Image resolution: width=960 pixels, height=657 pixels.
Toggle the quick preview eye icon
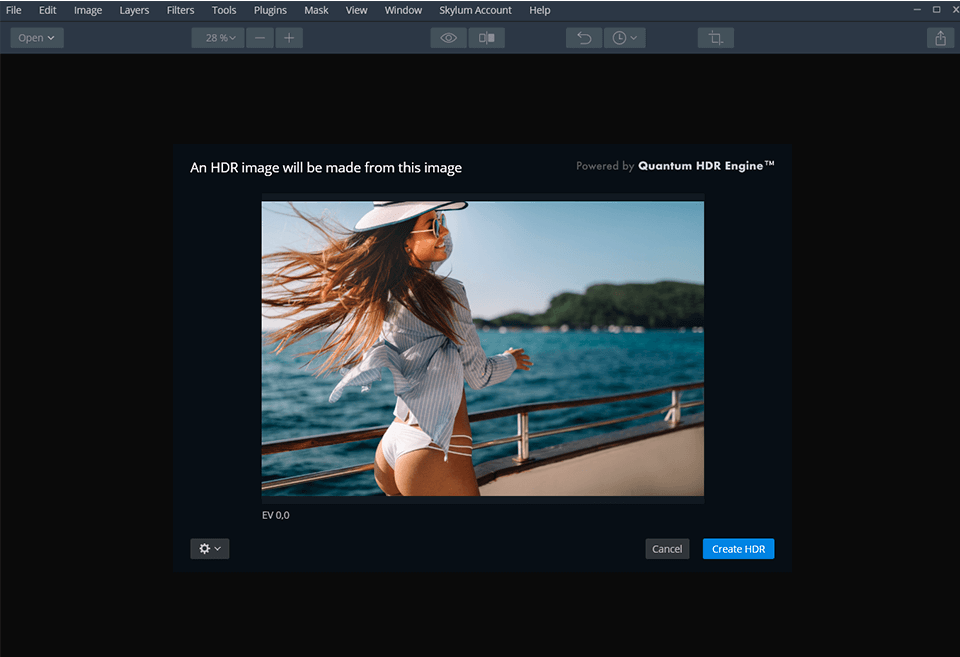[447, 37]
